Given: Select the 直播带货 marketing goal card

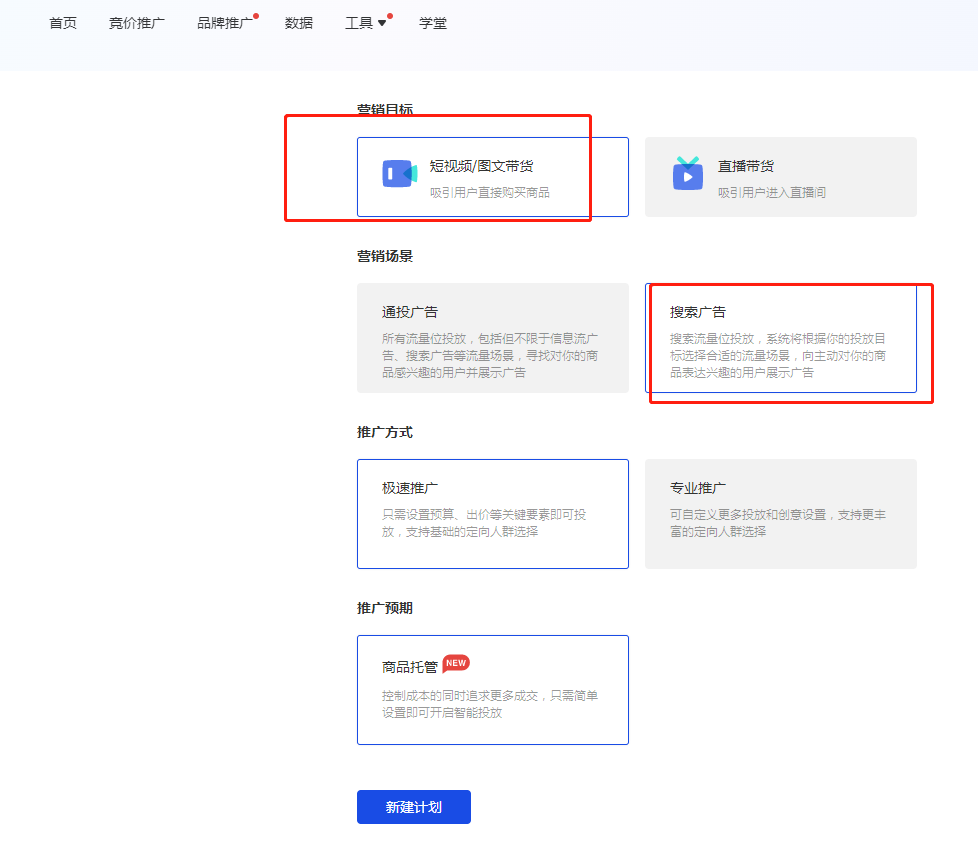Looking at the screenshot, I should [x=781, y=176].
